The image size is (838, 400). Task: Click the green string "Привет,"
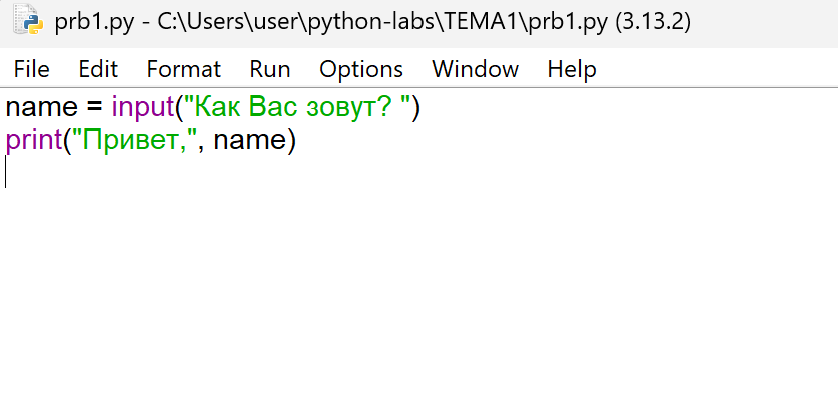[135, 141]
